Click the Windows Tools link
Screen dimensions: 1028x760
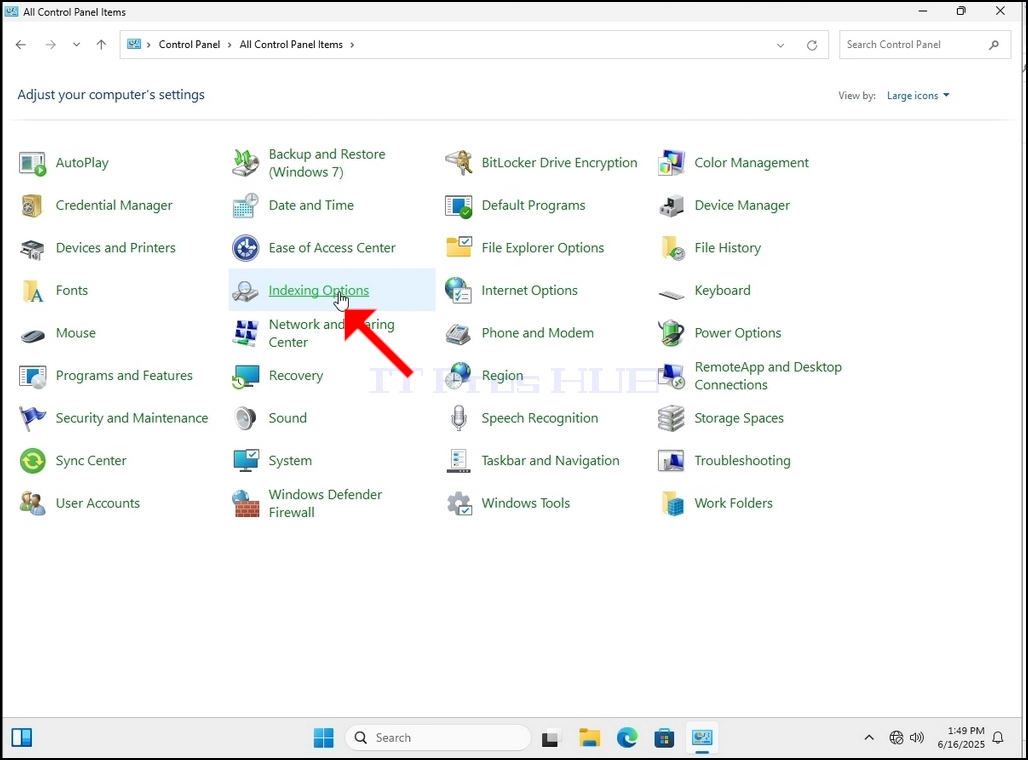526,503
